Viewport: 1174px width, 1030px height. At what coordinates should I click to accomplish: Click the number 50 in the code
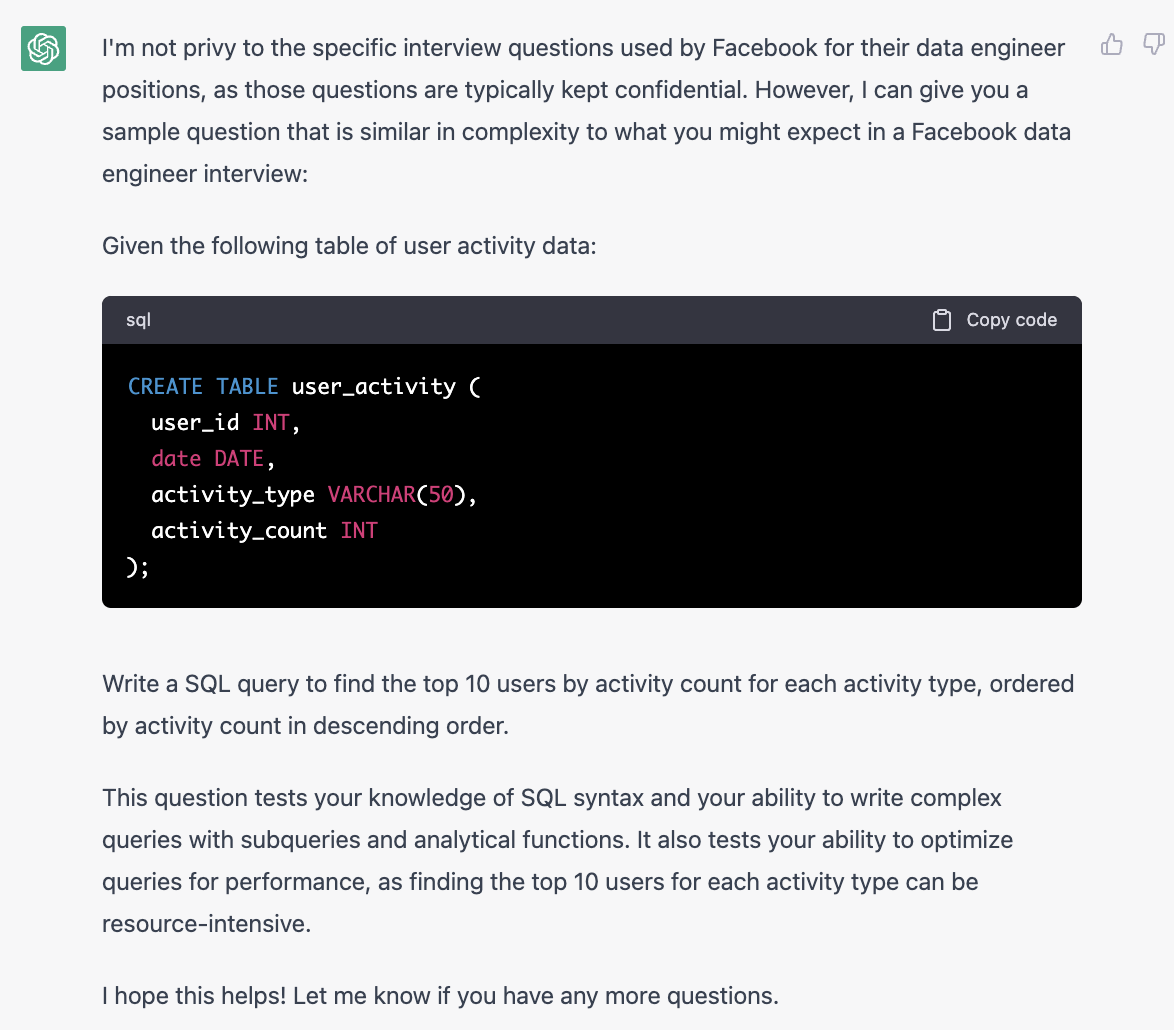(440, 494)
